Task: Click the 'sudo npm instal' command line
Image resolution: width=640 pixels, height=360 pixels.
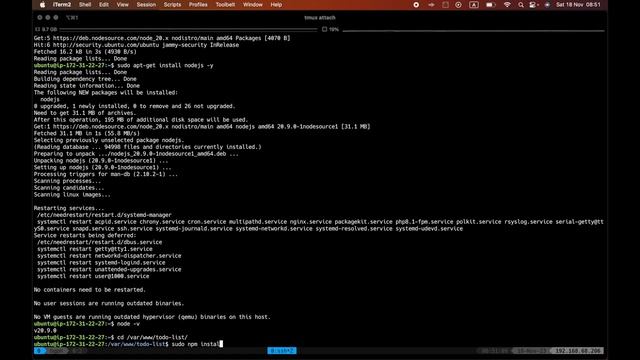Action: pyautogui.click(x=196, y=344)
